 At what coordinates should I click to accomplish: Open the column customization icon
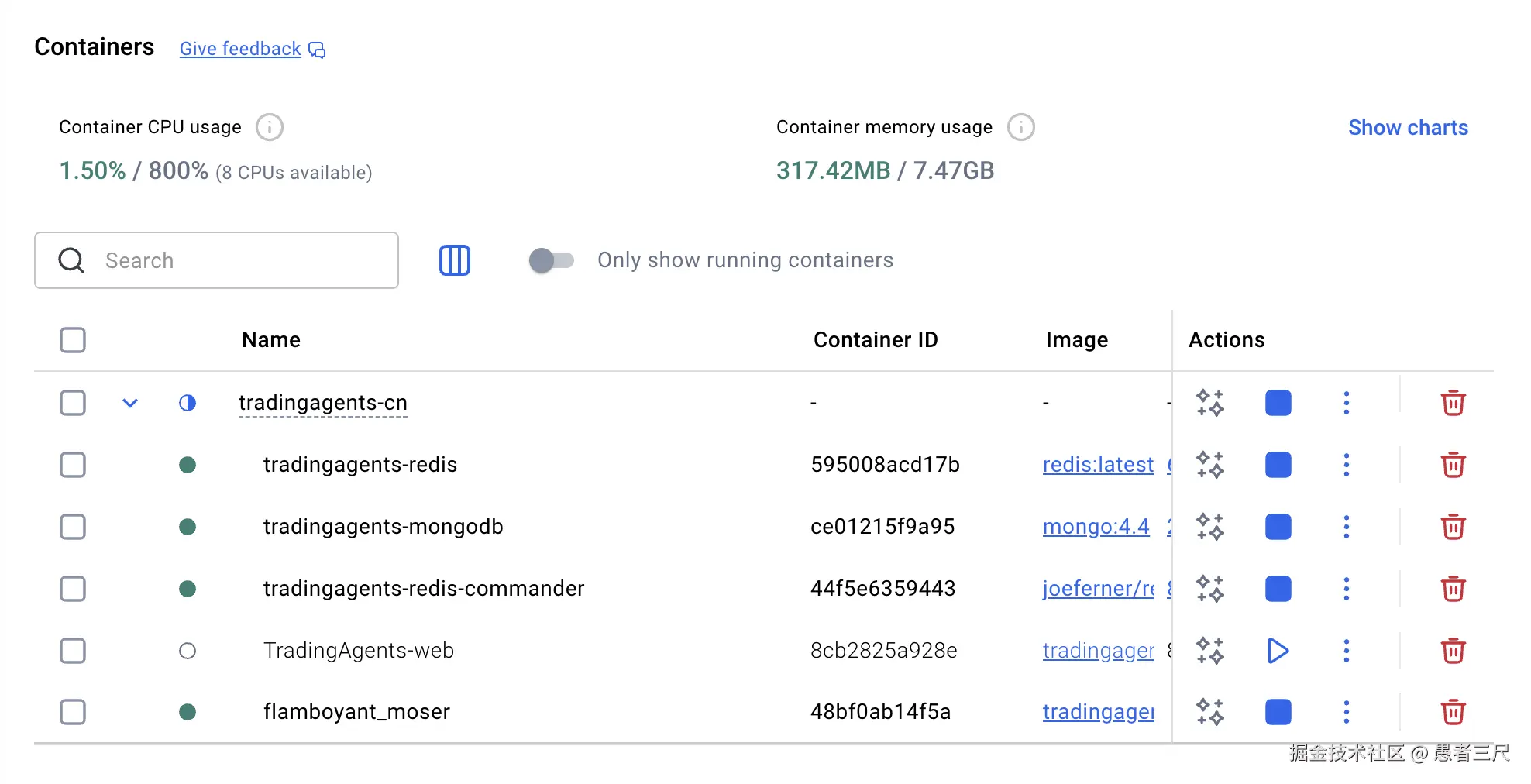455,260
